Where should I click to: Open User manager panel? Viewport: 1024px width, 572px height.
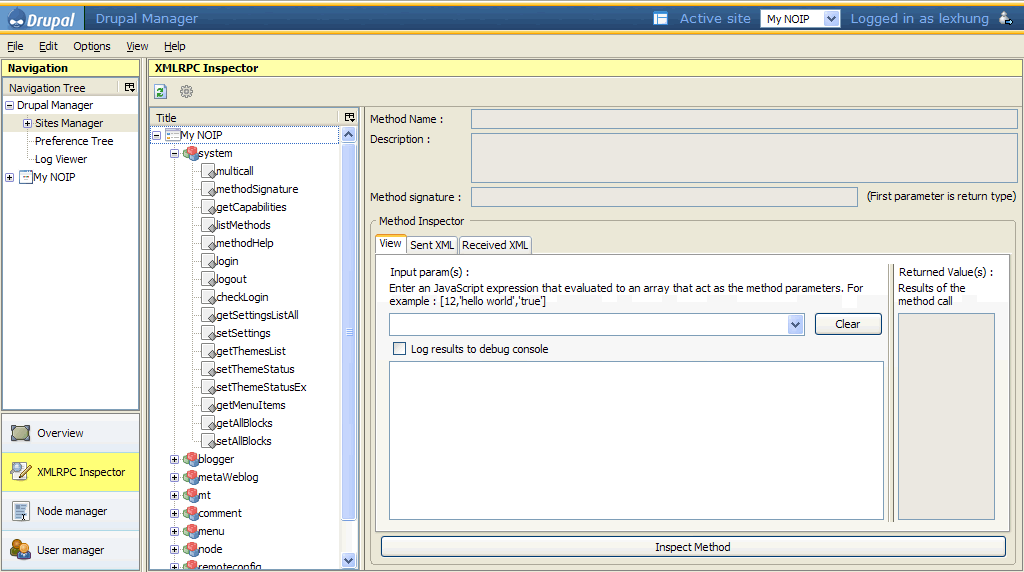(x=70, y=550)
